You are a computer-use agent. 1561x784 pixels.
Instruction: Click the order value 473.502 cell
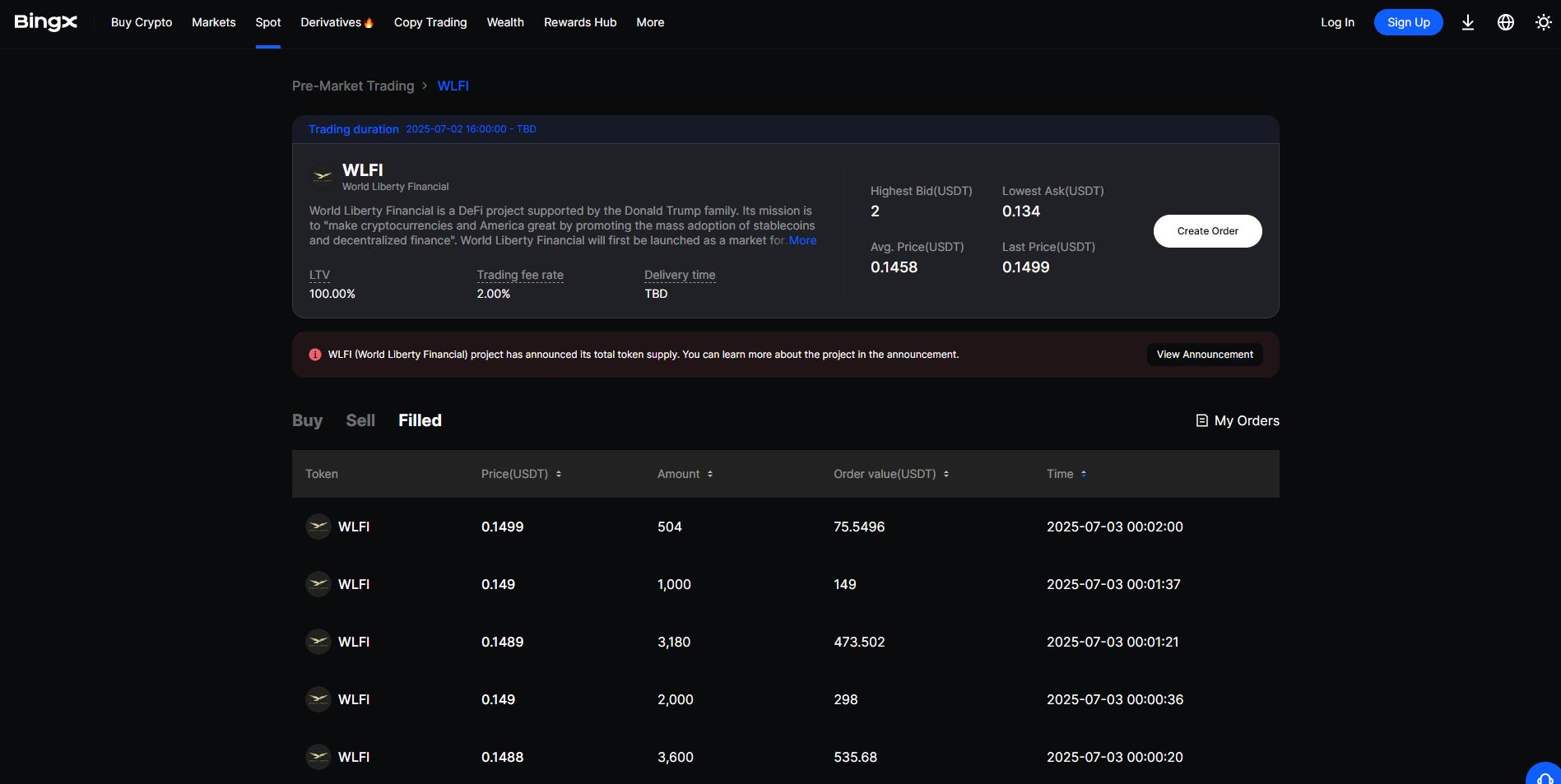pos(859,642)
